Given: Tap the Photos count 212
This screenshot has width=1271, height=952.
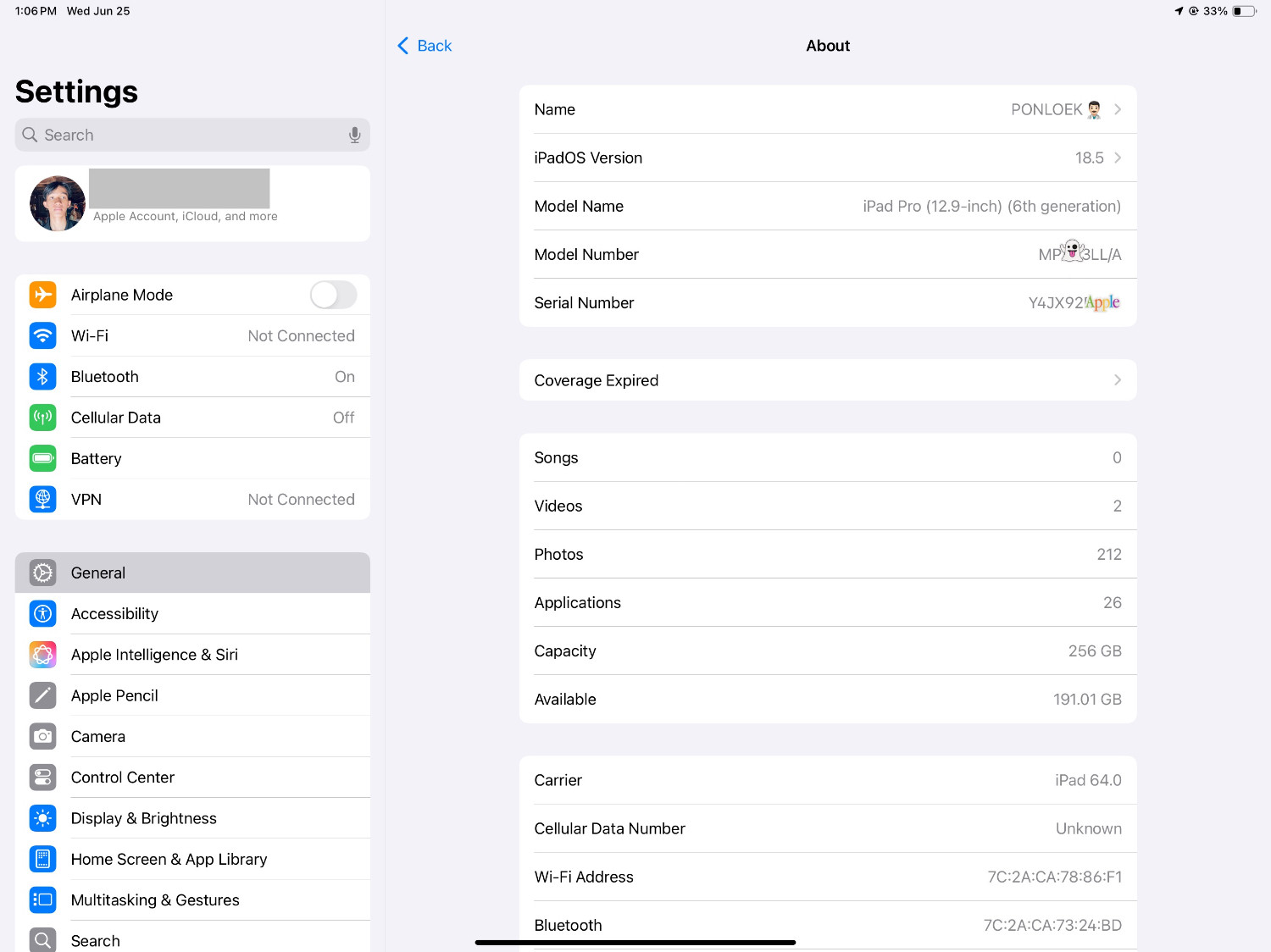Looking at the screenshot, I should point(1109,554).
